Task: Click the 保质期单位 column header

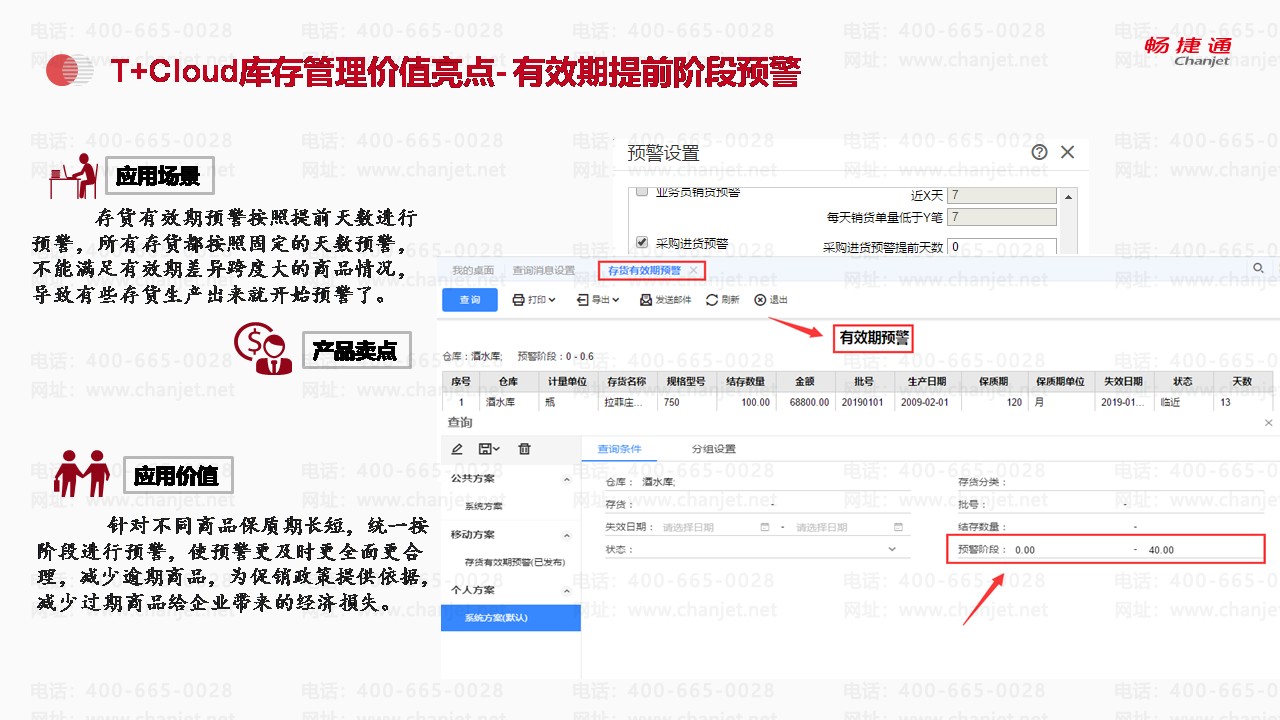Action: (x=1060, y=382)
